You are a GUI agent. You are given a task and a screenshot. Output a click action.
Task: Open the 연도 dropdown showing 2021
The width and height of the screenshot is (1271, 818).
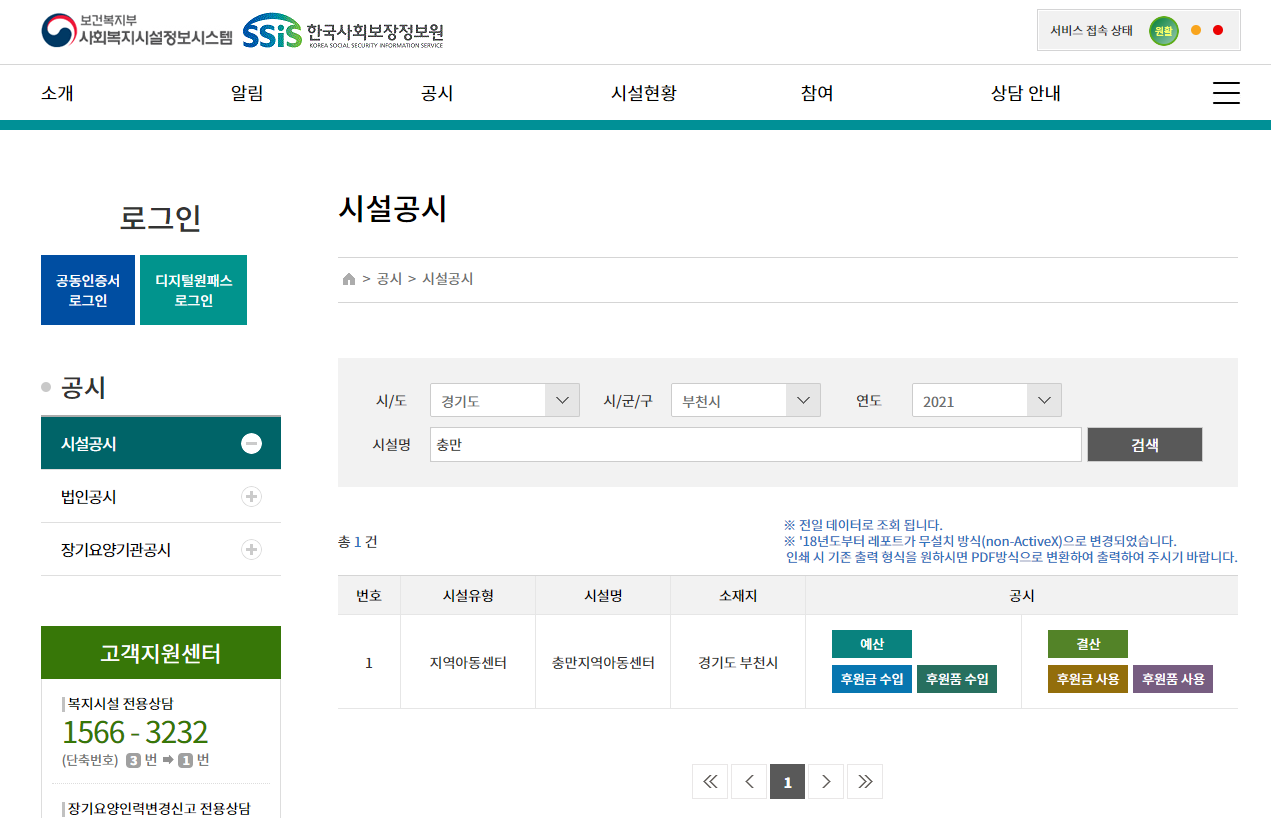click(x=987, y=401)
